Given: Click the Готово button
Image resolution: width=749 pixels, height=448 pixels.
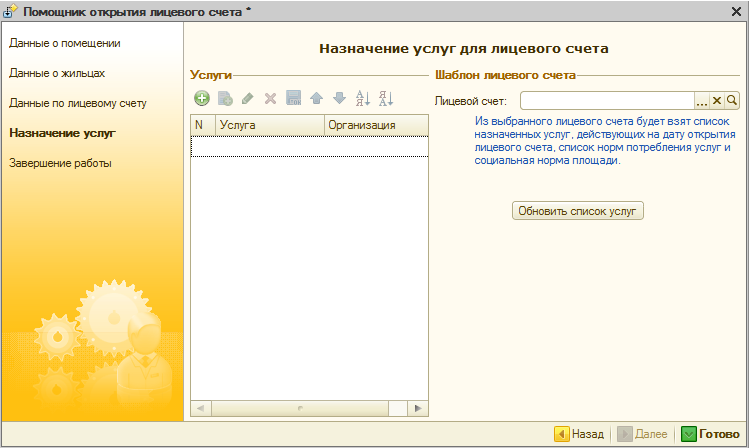Looking at the screenshot, I should coord(710,434).
